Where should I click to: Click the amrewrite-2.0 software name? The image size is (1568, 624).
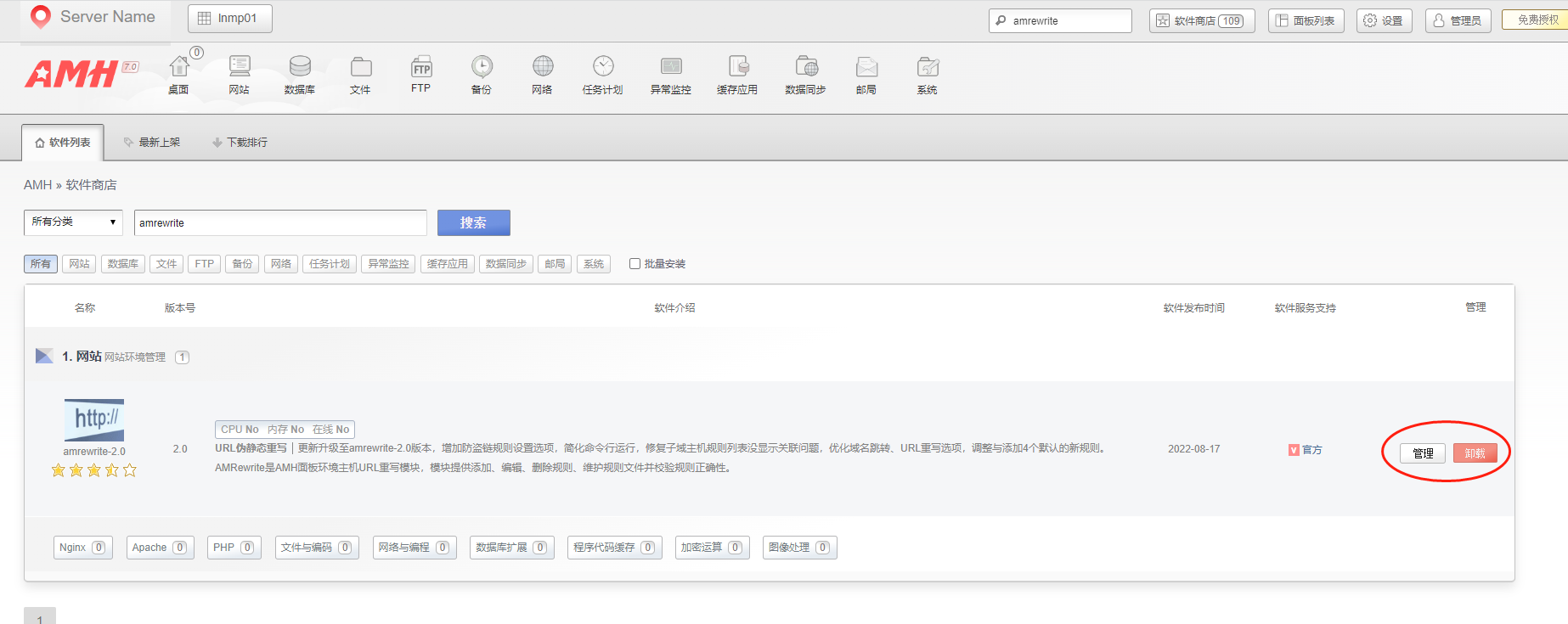click(94, 452)
